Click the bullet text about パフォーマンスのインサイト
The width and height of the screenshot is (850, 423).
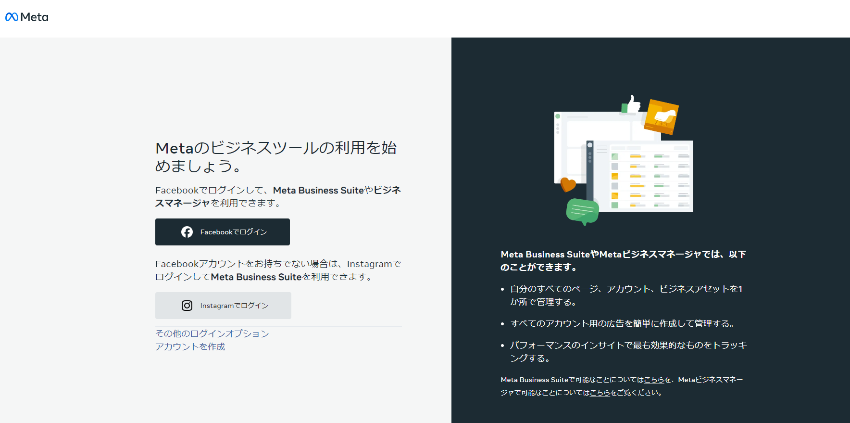629,351
